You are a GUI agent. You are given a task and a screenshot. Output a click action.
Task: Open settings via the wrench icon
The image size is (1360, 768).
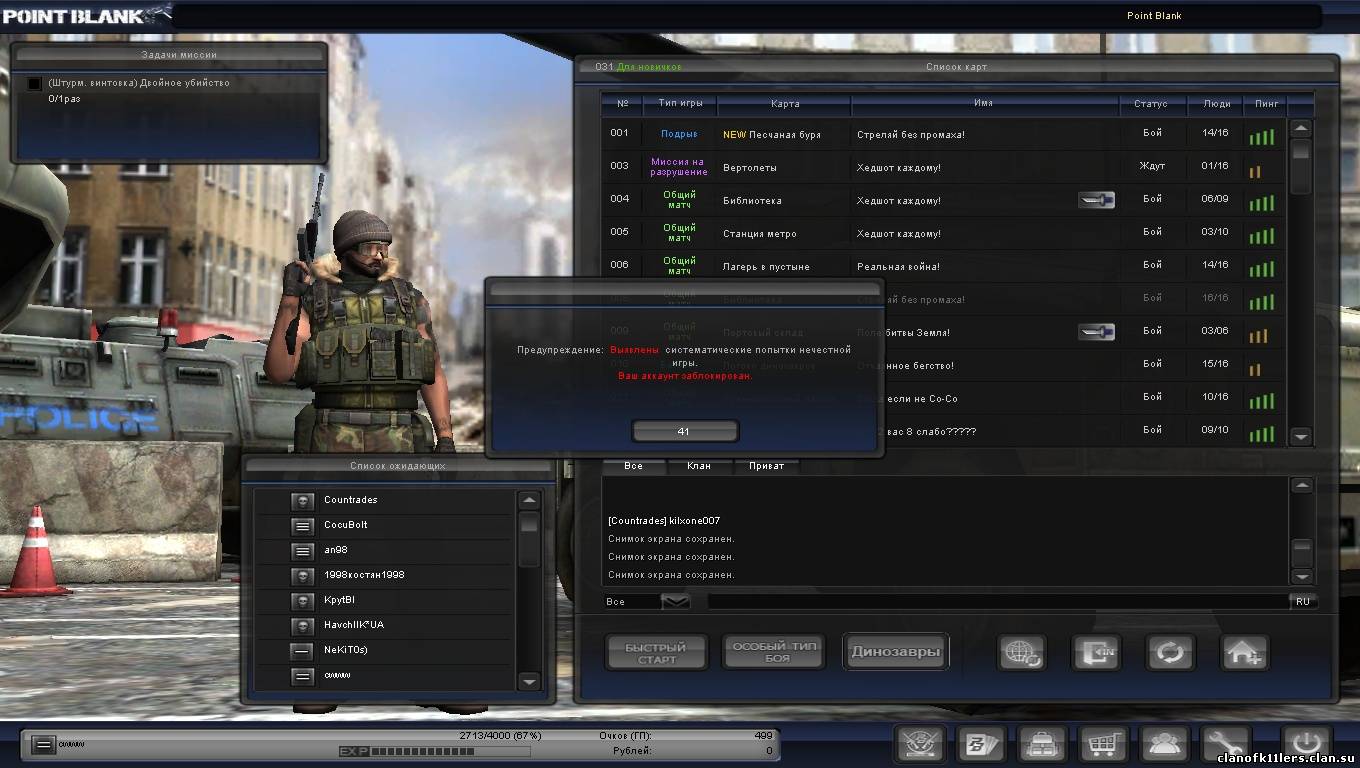click(x=1225, y=744)
